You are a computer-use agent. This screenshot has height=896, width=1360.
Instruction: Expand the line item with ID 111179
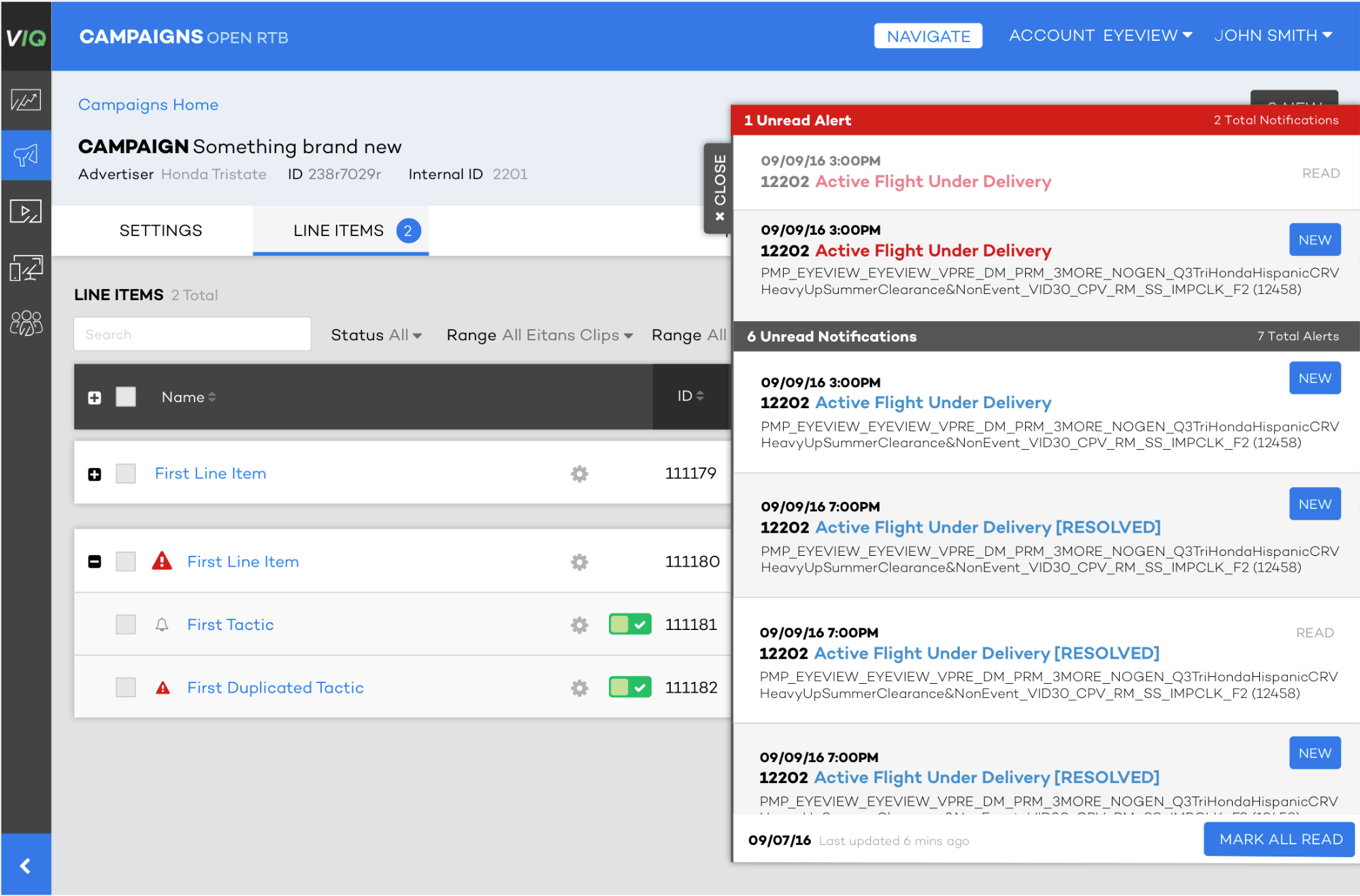[95, 474]
